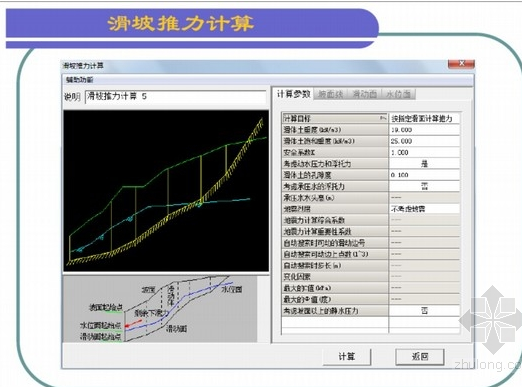
Task: Switch to the 水位面 tab
Action: (x=398, y=94)
